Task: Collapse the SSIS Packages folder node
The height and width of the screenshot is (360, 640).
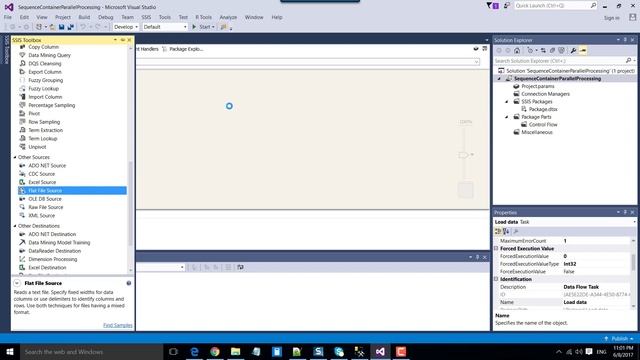Action: [x=507, y=102]
